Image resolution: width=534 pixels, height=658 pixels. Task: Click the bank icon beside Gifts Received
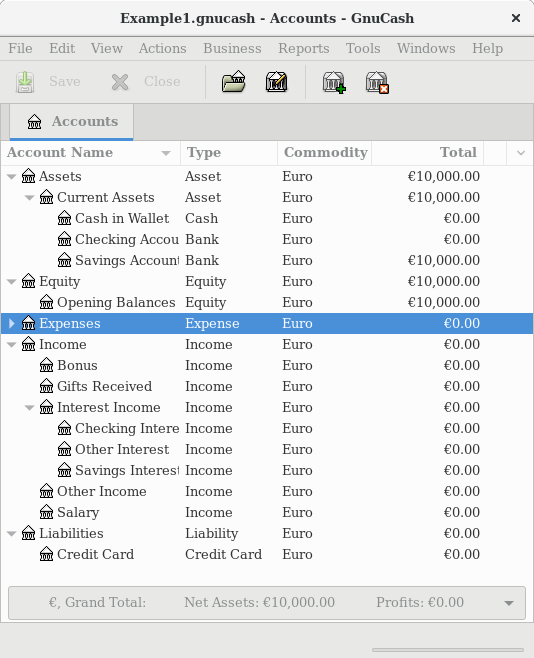pyautogui.click(x=47, y=386)
